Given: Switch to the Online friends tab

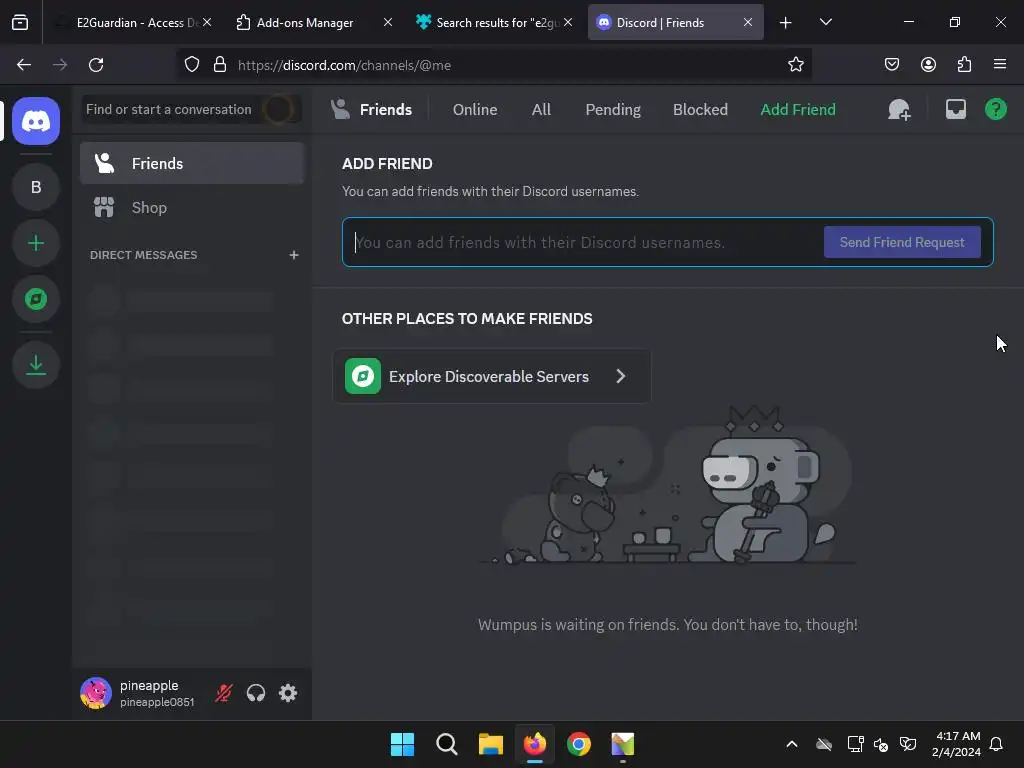Looking at the screenshot, I should click(475, 110).
